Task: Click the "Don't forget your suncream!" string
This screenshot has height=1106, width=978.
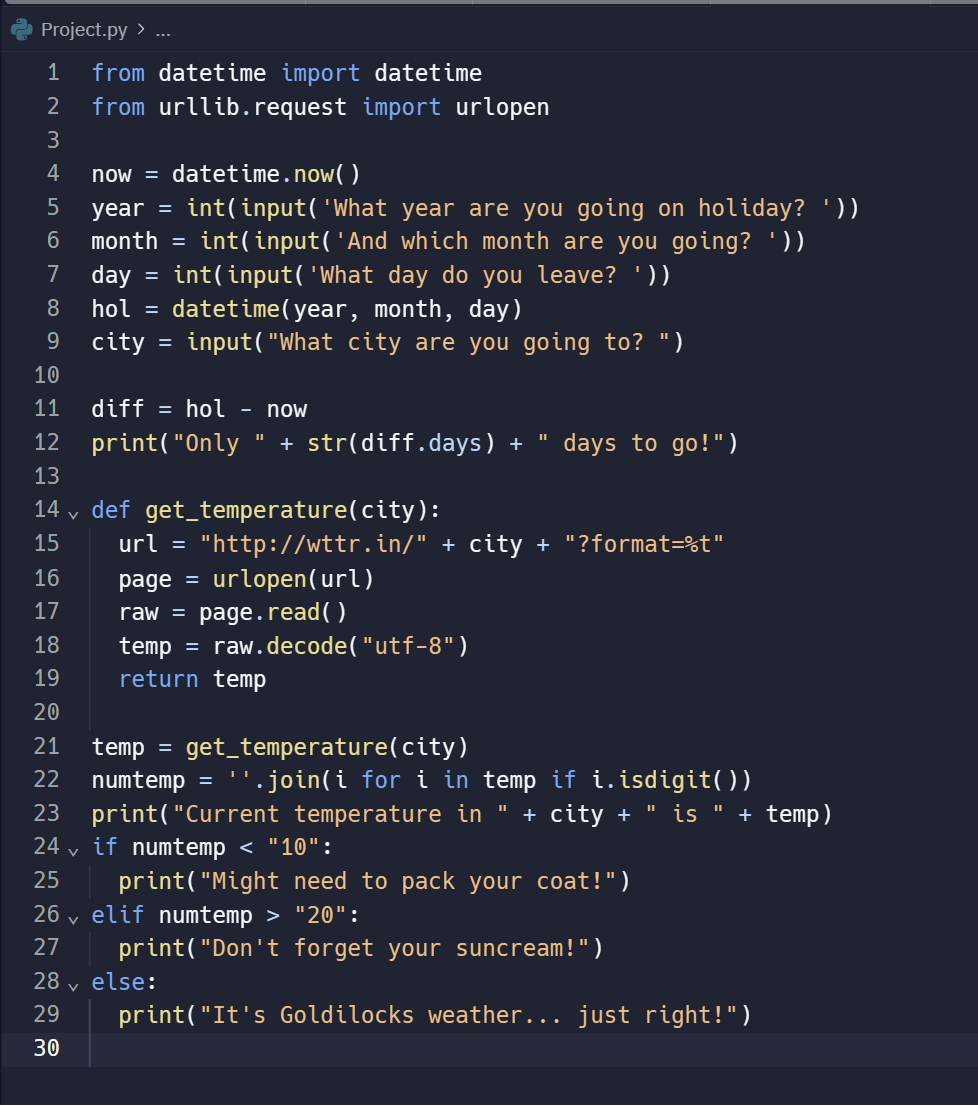Action: [x=394, y=949]
